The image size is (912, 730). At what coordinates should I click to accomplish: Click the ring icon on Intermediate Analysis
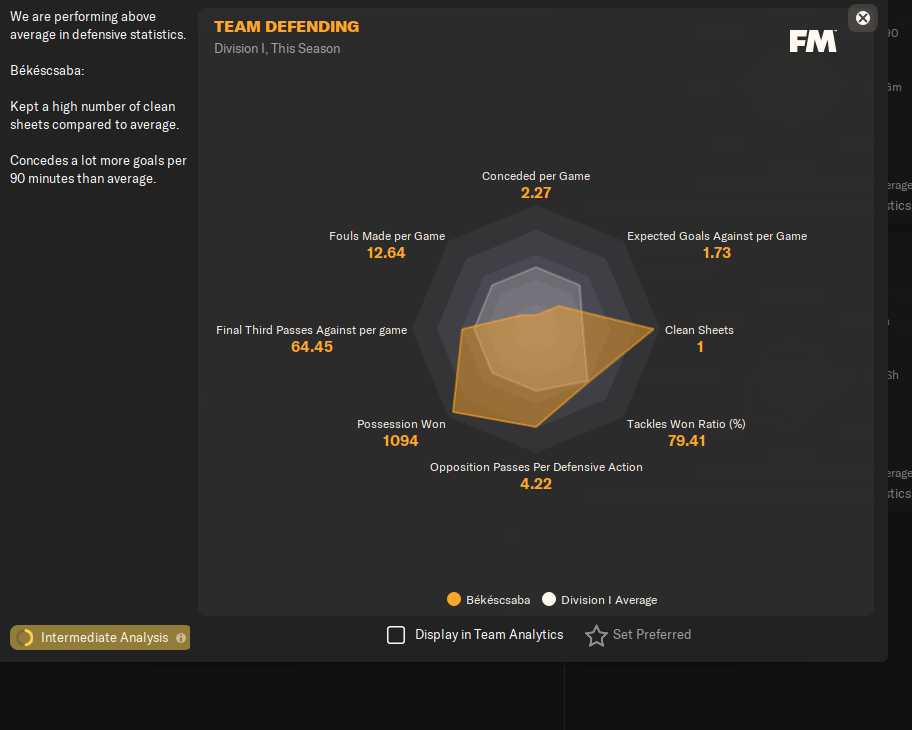25,638
